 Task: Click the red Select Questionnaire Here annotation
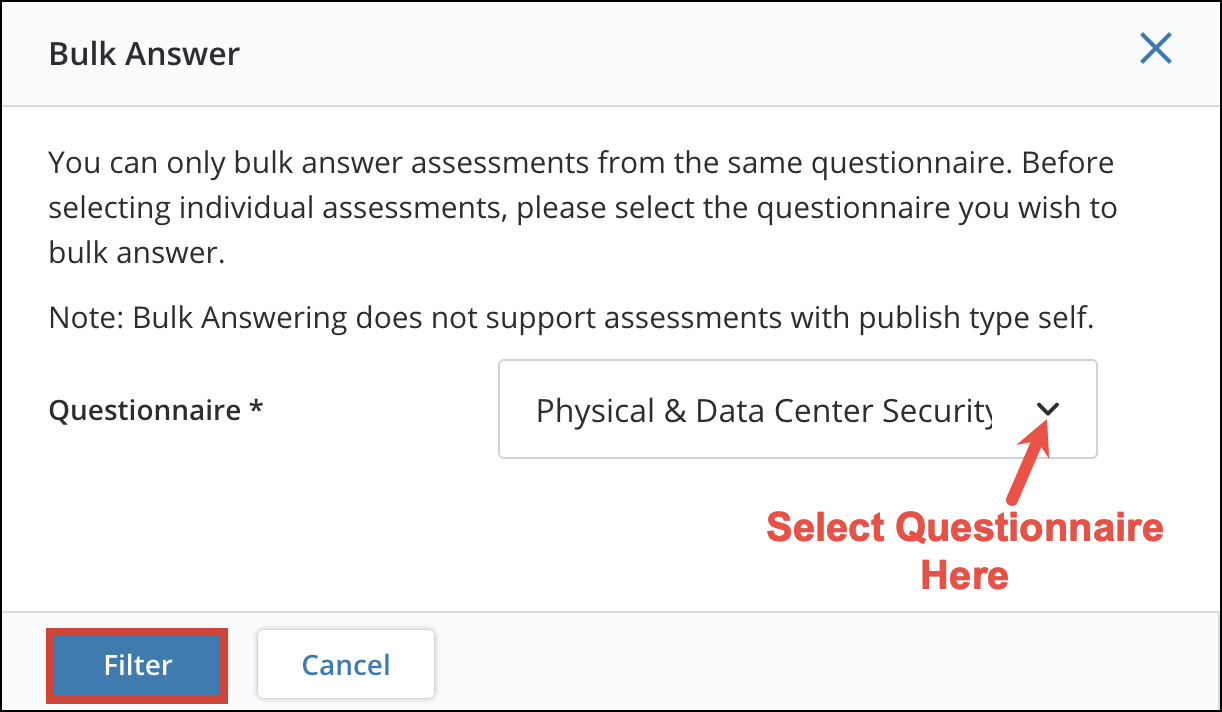pyautogui.click(x=963, y=550)
